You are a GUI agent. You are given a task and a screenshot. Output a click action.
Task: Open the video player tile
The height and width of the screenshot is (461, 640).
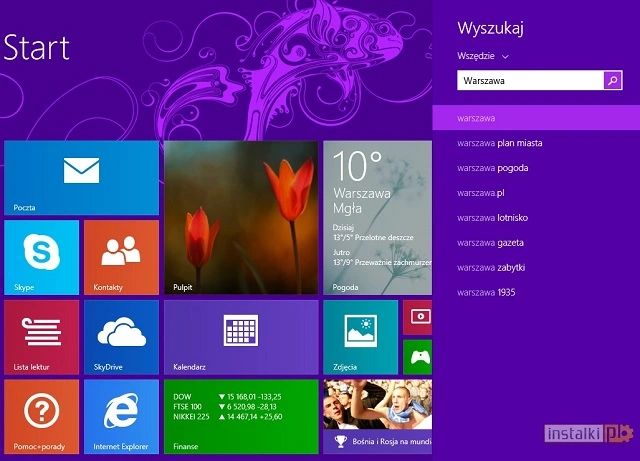click(x=418, y=317)
